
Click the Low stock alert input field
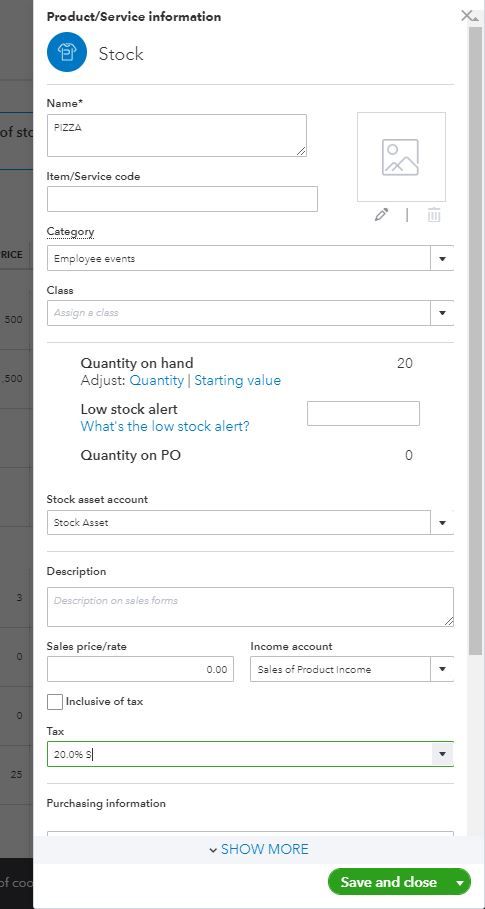(363, 413)
